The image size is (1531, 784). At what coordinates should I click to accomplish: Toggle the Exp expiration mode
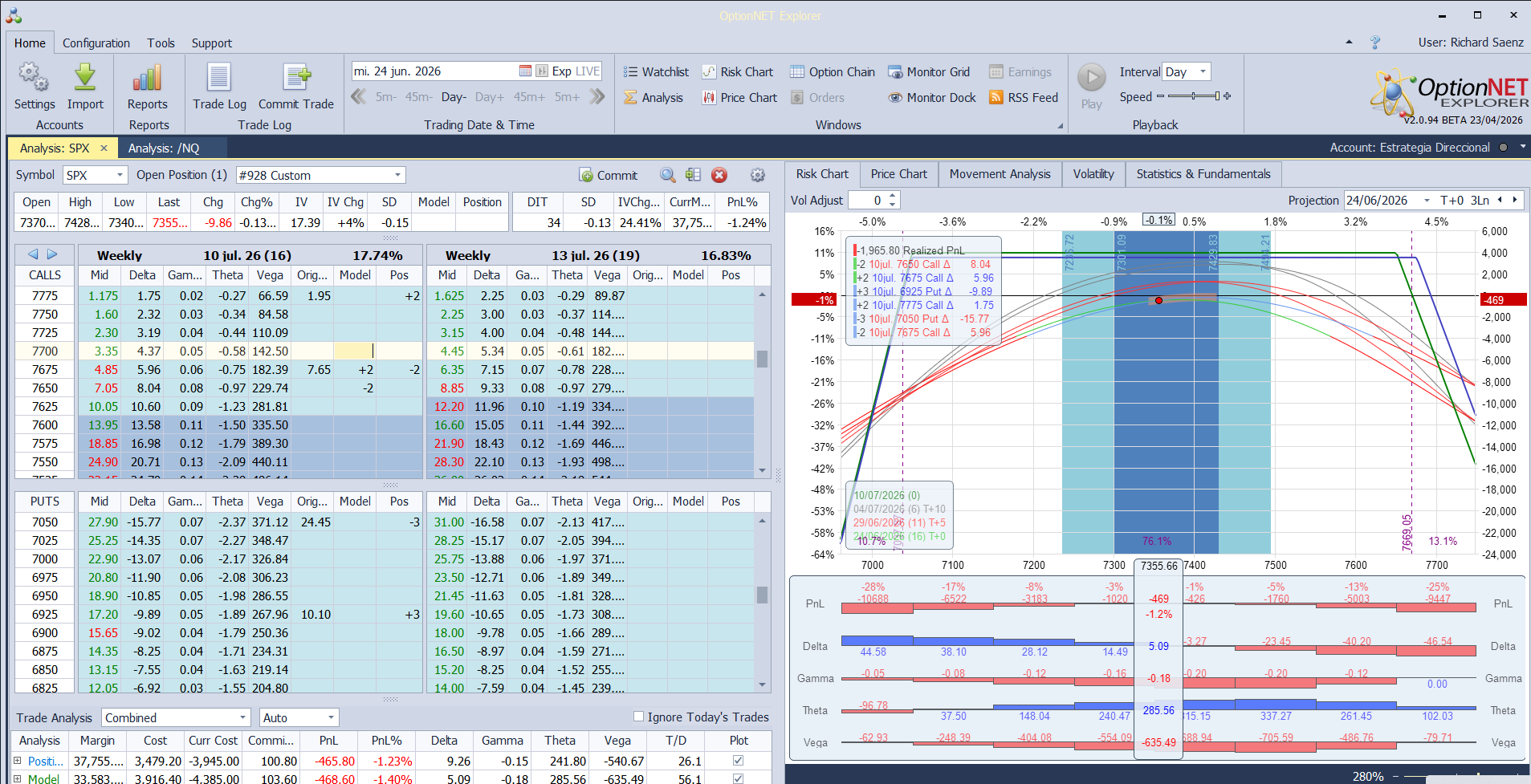(561, 71)
